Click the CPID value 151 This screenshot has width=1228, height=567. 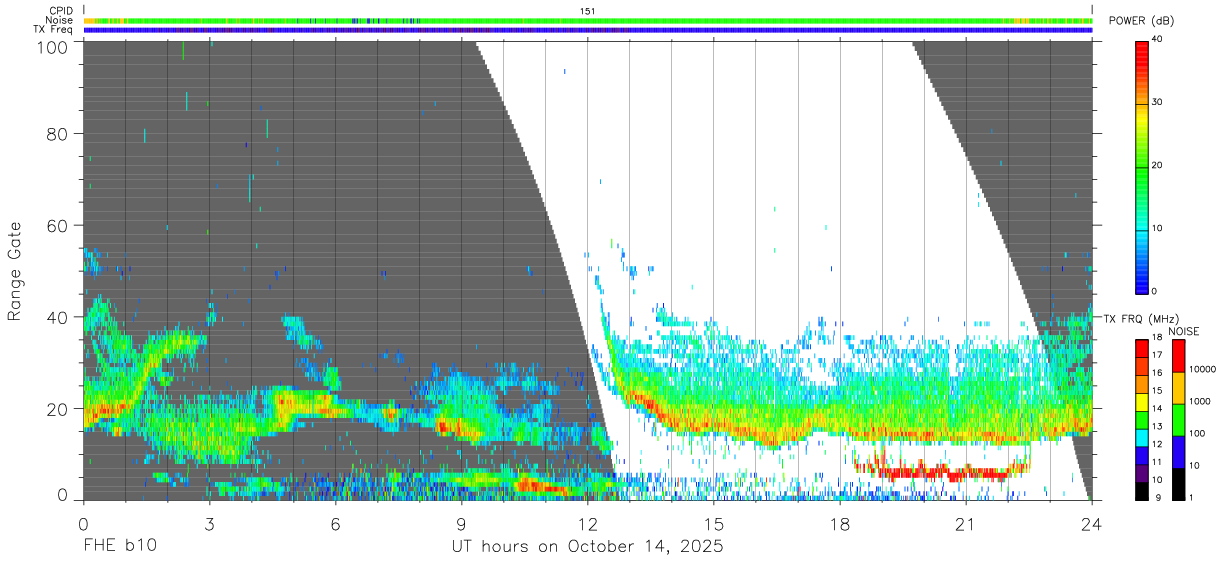(x=587, y=11)
